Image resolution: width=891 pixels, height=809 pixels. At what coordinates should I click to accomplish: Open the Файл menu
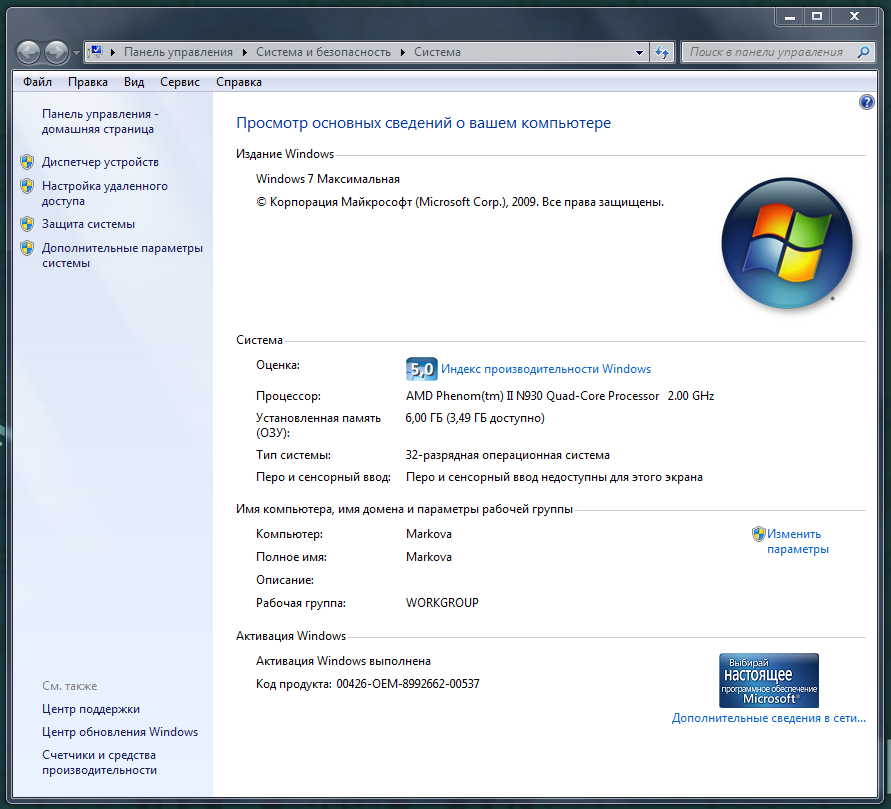37,82
